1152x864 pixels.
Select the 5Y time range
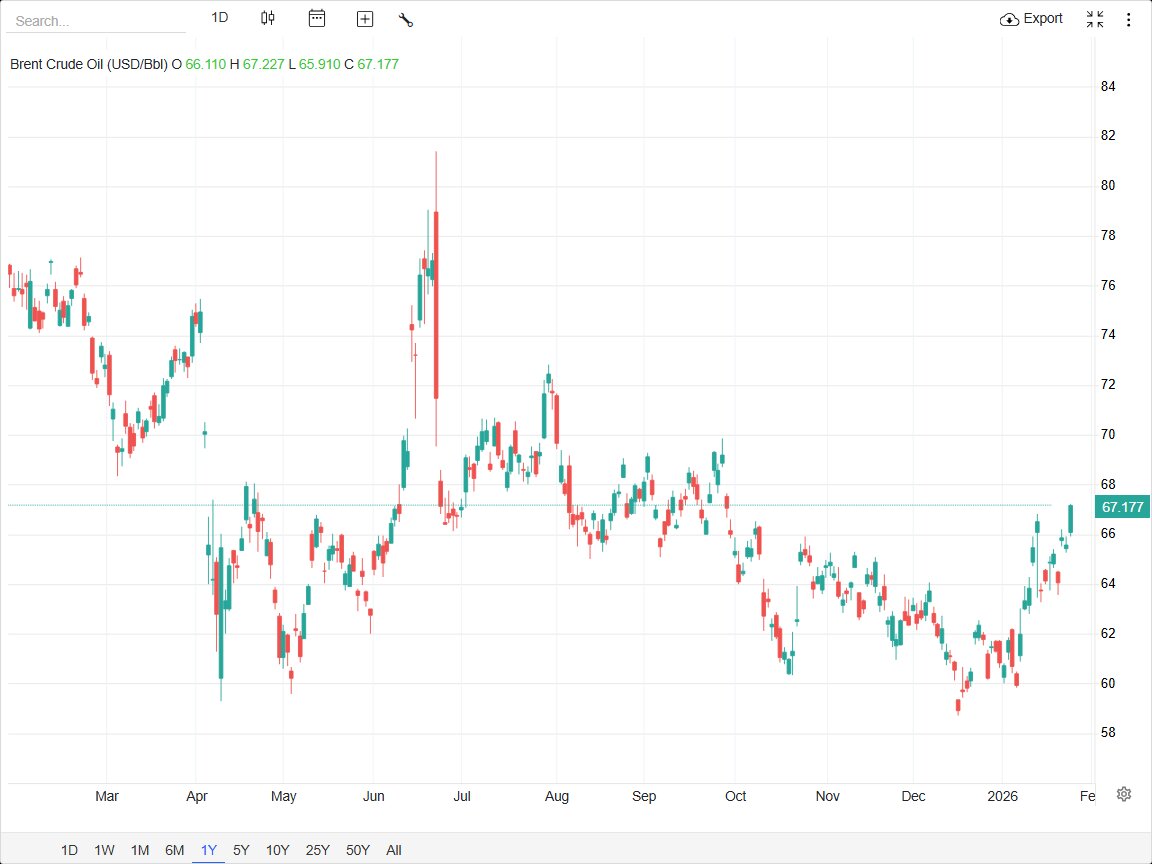[x=241, y=850]
